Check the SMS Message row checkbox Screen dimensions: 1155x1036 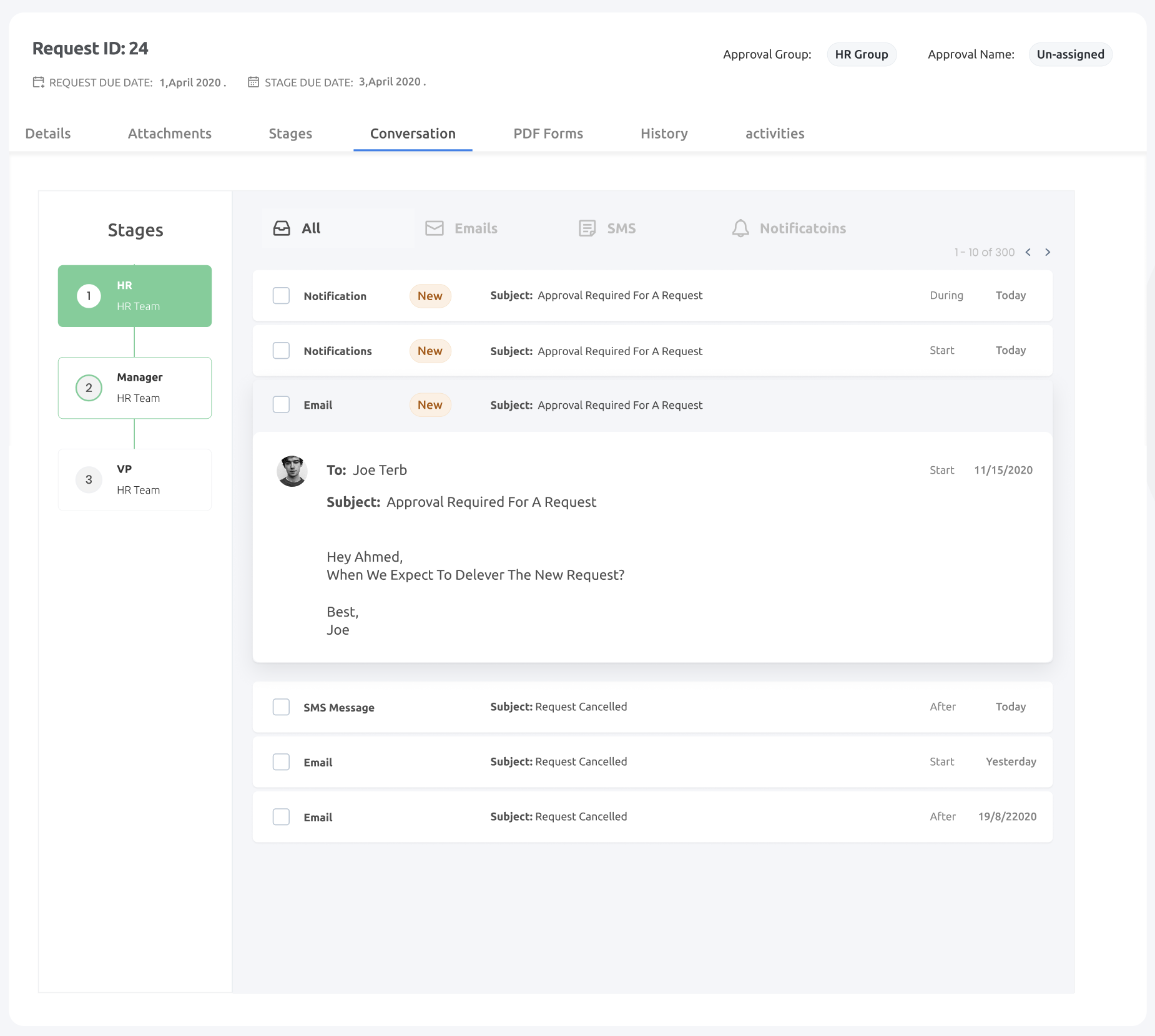281,707
